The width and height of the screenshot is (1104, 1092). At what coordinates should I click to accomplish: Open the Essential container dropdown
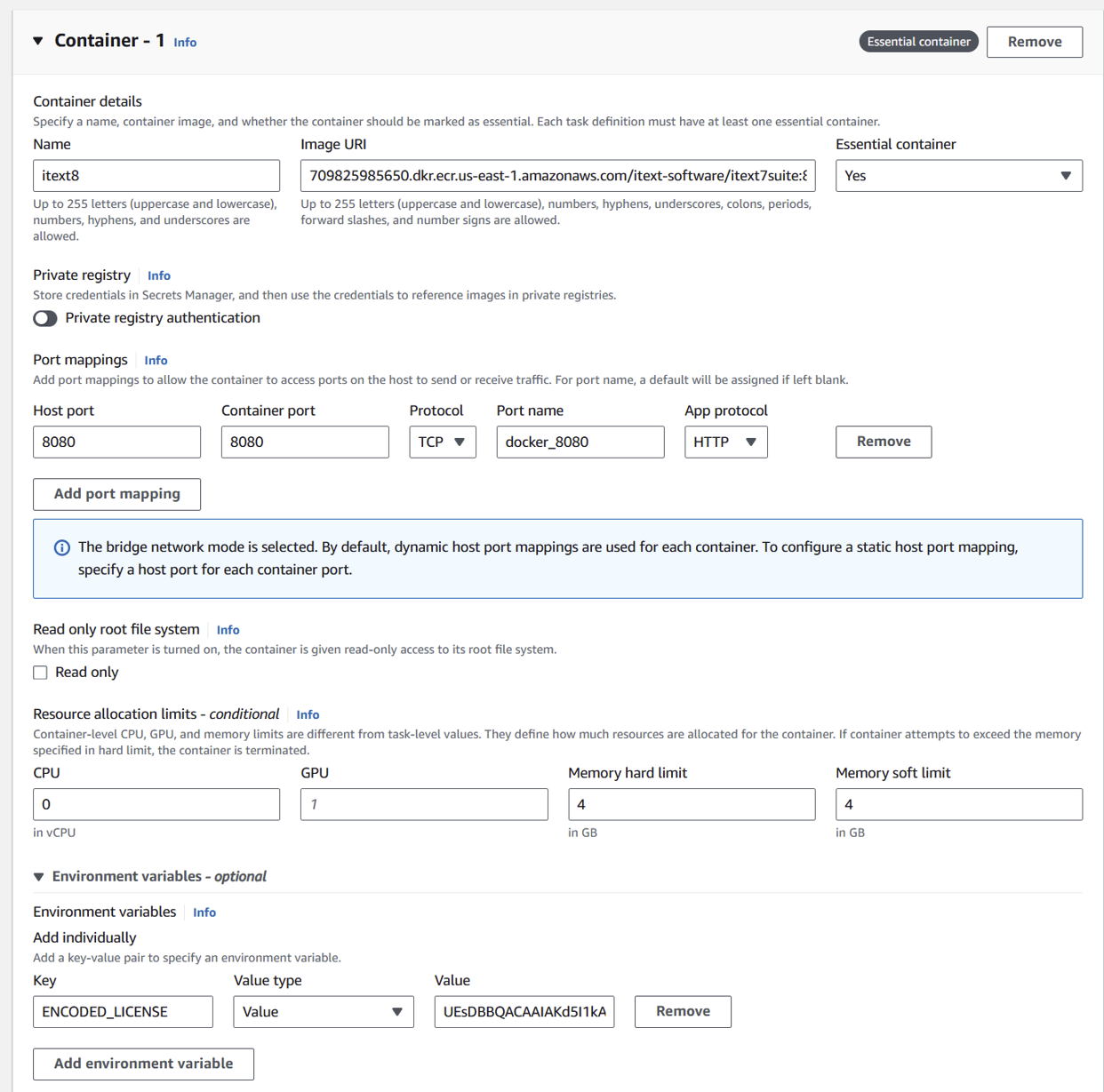[958, 176]
